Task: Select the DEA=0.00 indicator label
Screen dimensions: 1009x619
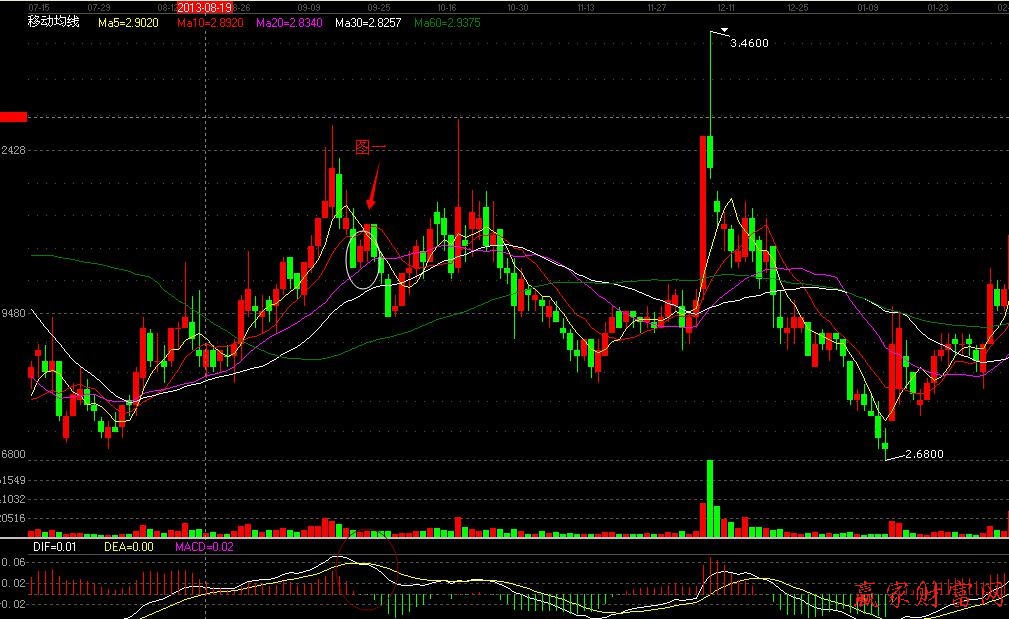Action: click(x=128, y=547)
